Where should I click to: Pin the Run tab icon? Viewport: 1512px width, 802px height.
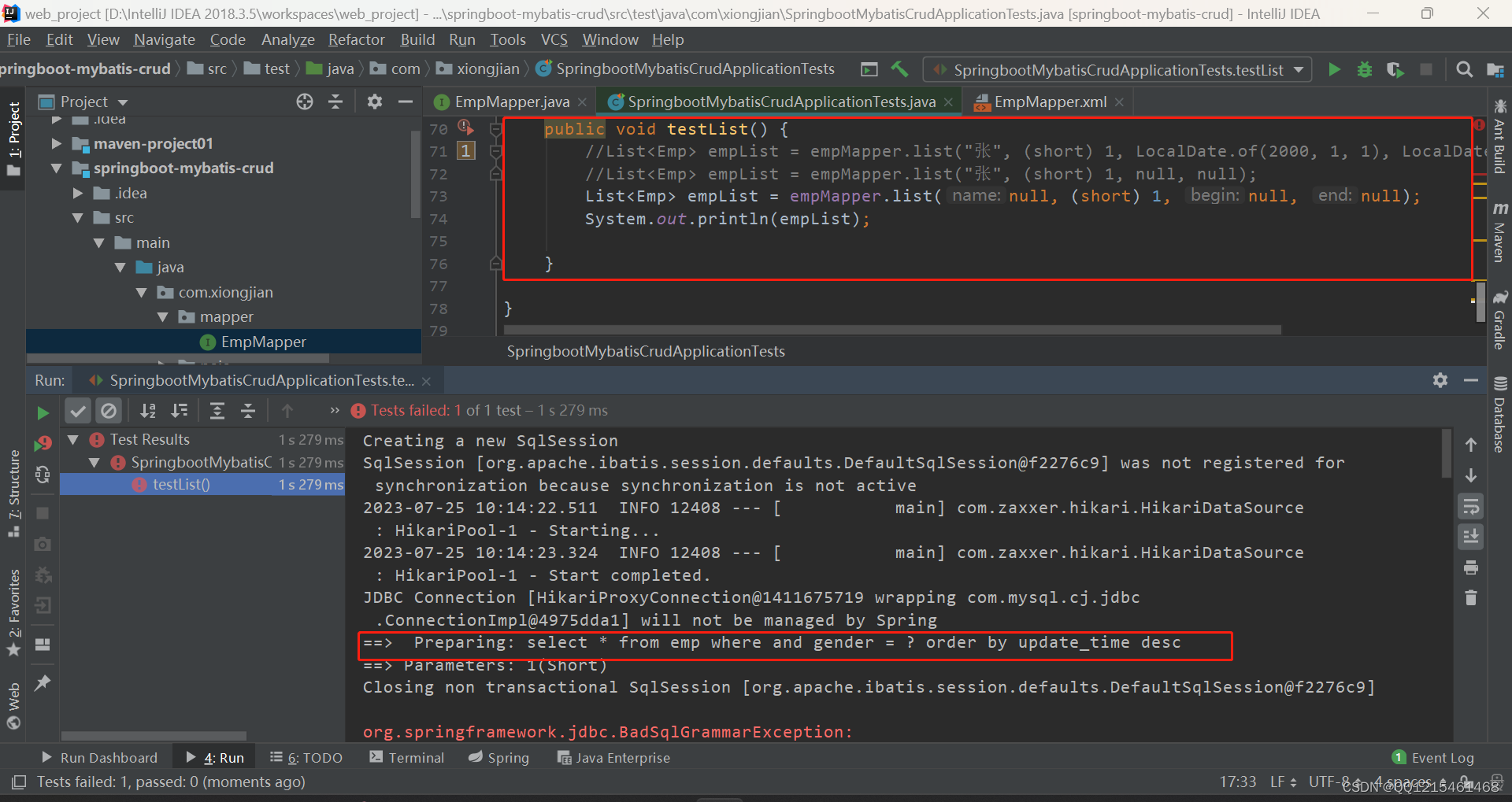point(43,682)
